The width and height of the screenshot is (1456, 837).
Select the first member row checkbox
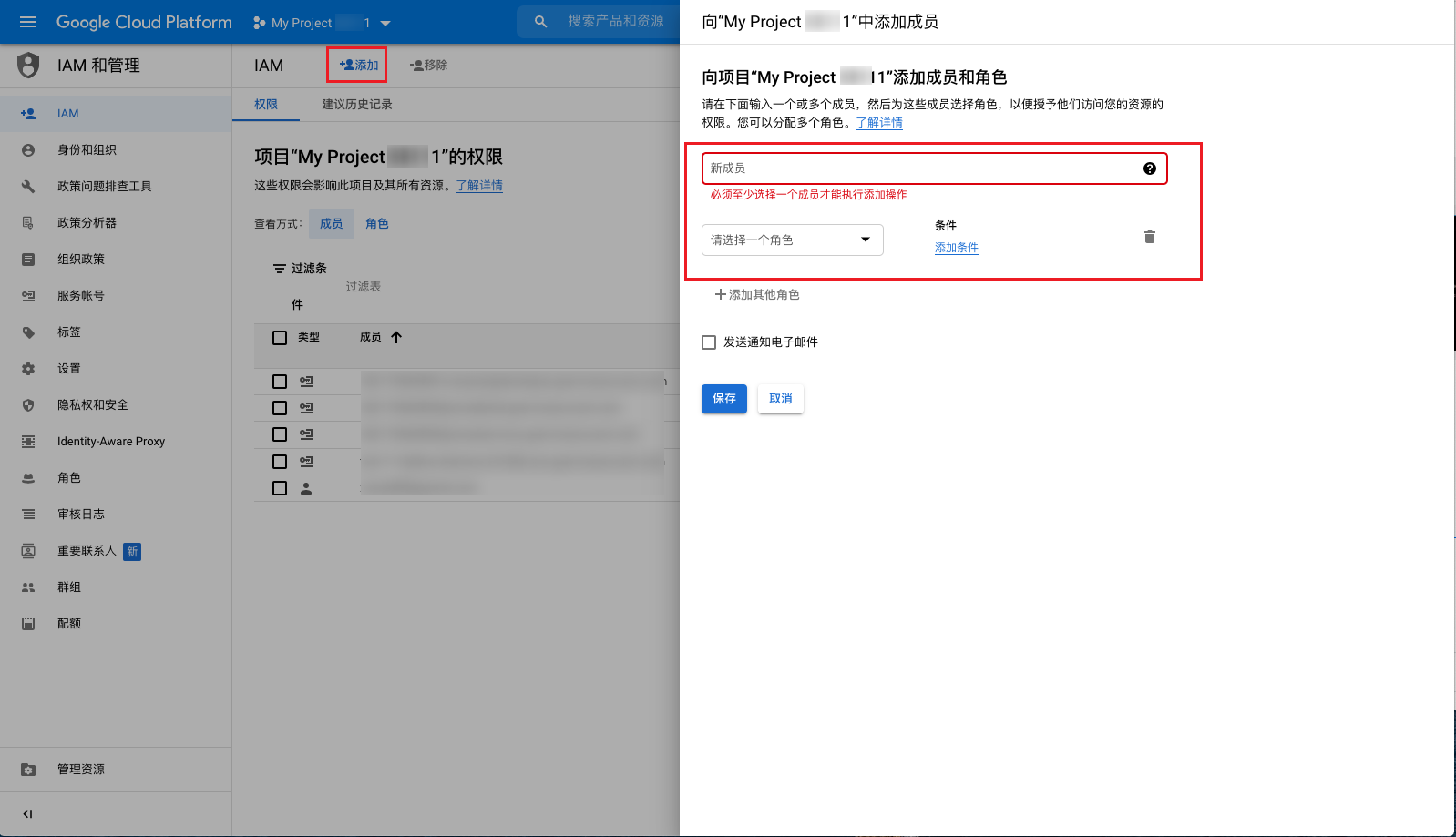click(280, 382)
